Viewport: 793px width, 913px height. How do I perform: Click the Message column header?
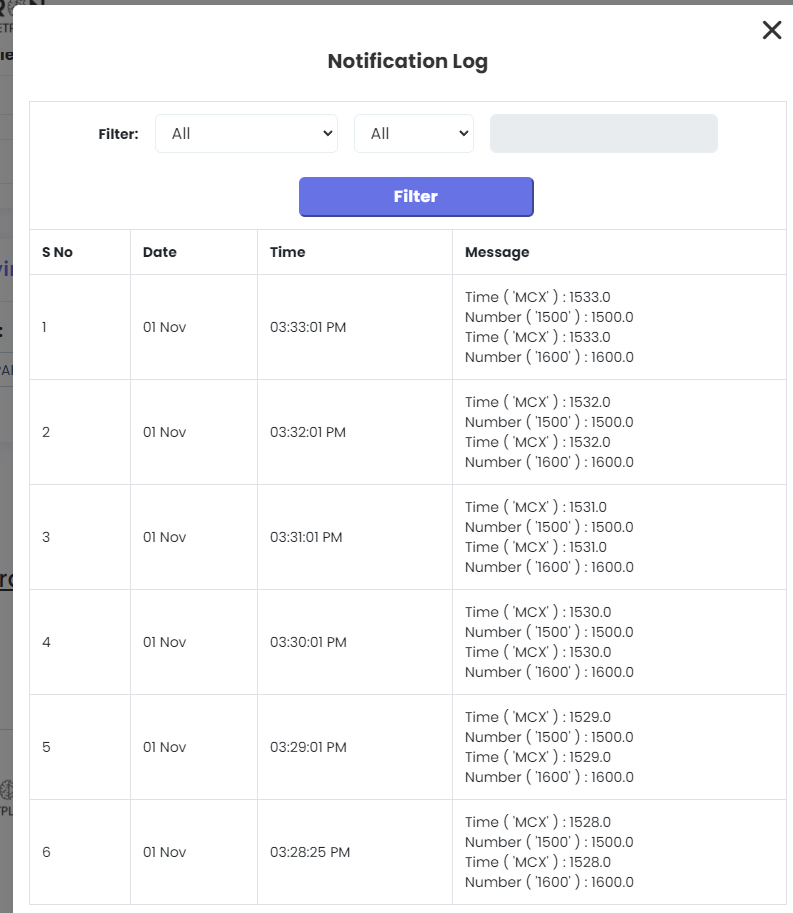pyautogui.click(x=496, y=252)
